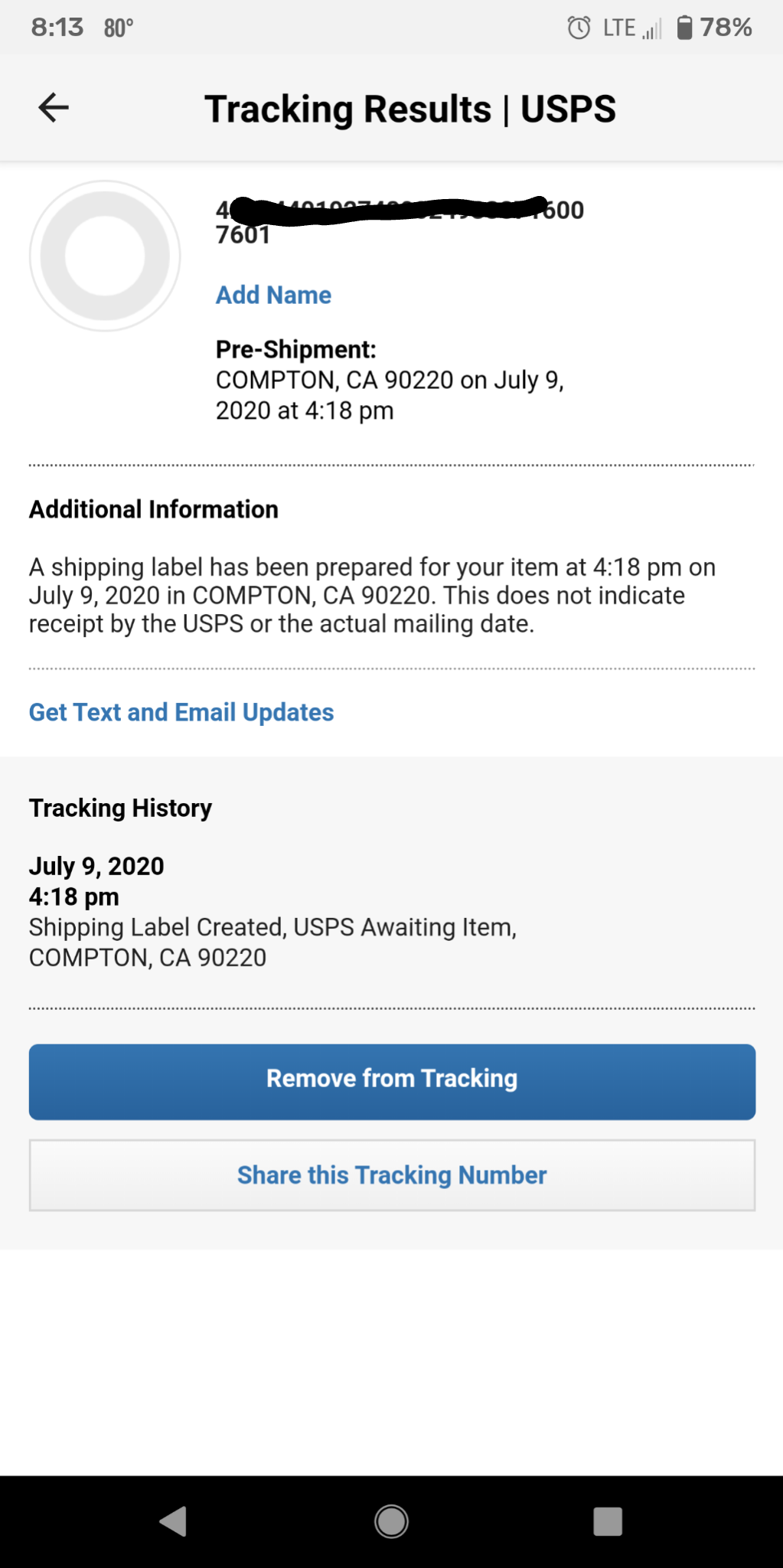Open Get Text and Email Updates
Screen dimensions: 783x1568
[x=181, y=712]
